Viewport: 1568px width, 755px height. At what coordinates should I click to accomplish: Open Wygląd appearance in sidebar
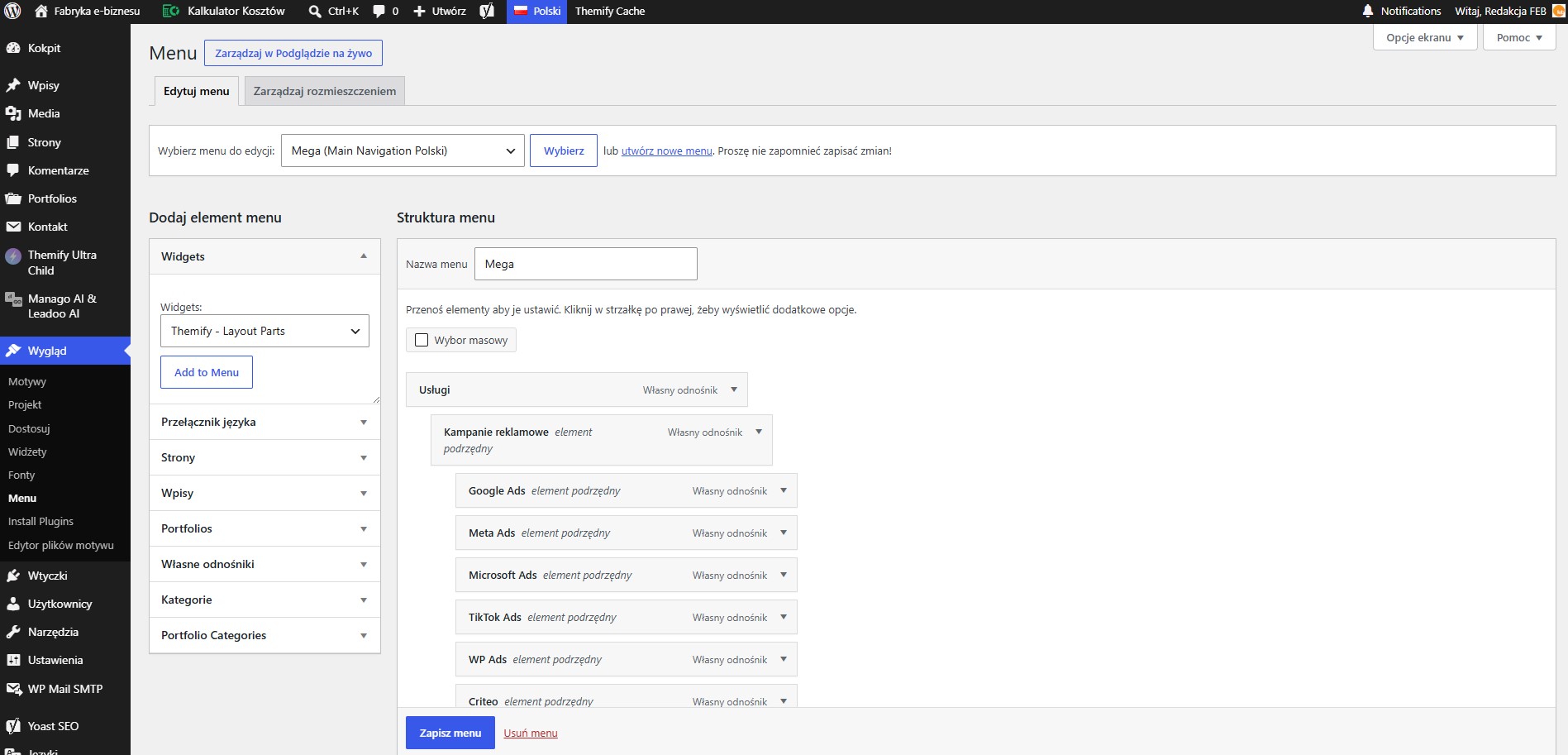tap(64, 351)
